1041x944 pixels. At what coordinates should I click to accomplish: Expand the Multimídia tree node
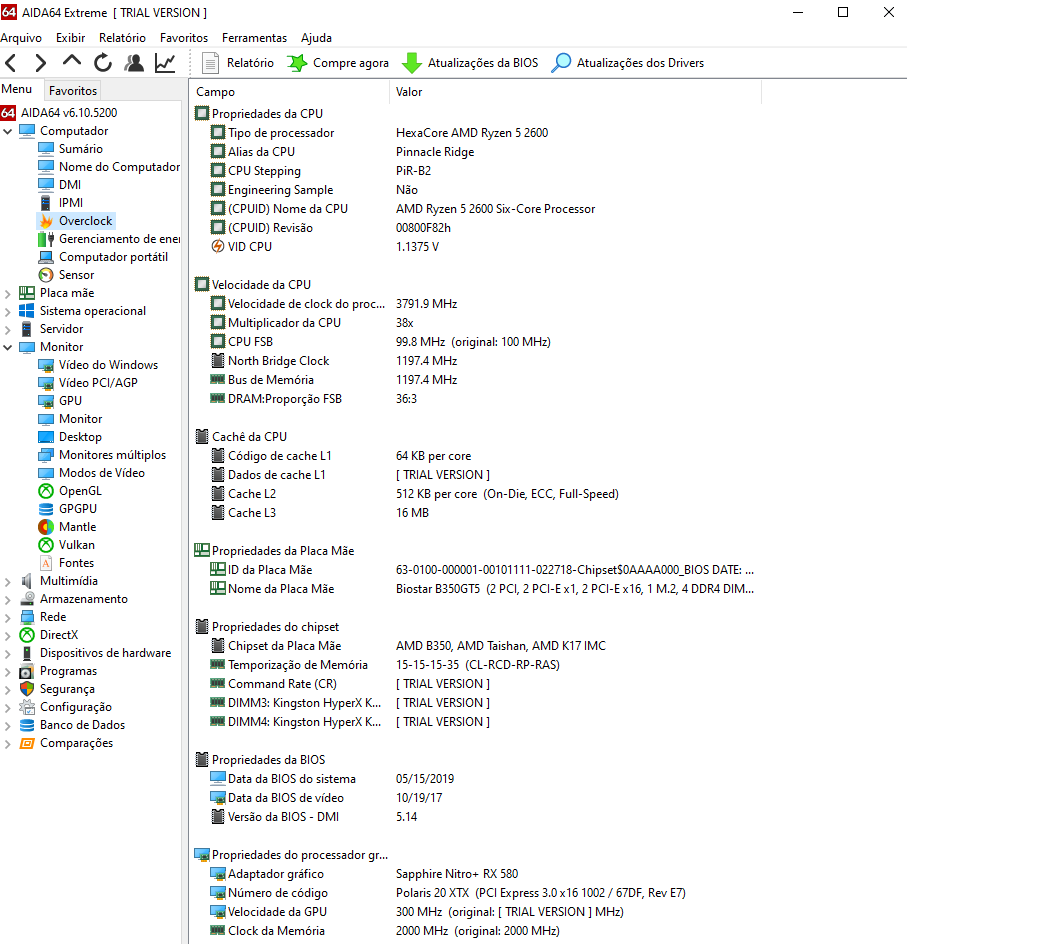pos(8,582)
